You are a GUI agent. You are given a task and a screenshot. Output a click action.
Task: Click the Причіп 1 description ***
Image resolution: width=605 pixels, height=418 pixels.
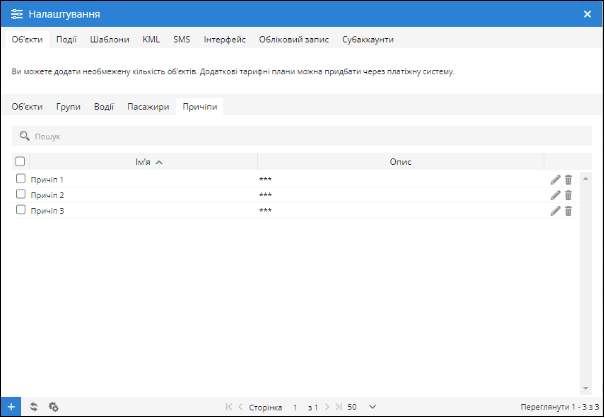pyautogui.click(x=265, y=180)
